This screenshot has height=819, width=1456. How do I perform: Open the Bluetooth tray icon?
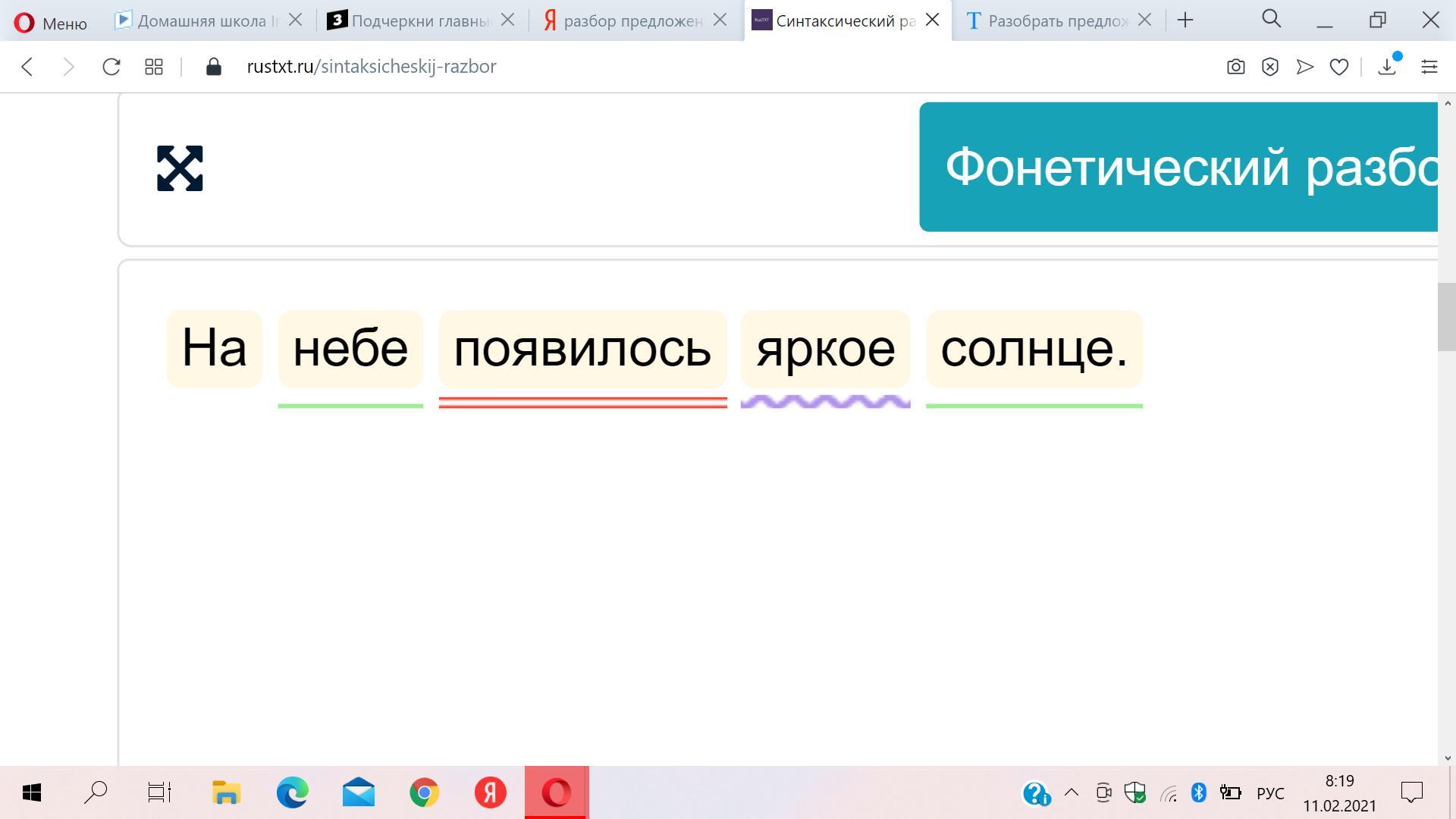tap(1199, 792)
